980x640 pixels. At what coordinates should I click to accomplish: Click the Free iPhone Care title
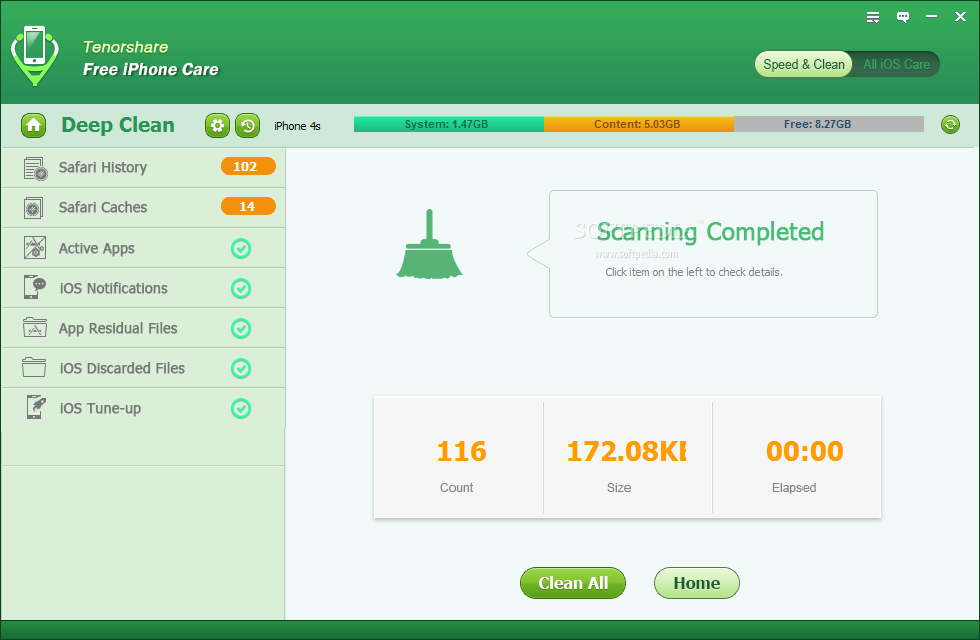tap(151, 69)
